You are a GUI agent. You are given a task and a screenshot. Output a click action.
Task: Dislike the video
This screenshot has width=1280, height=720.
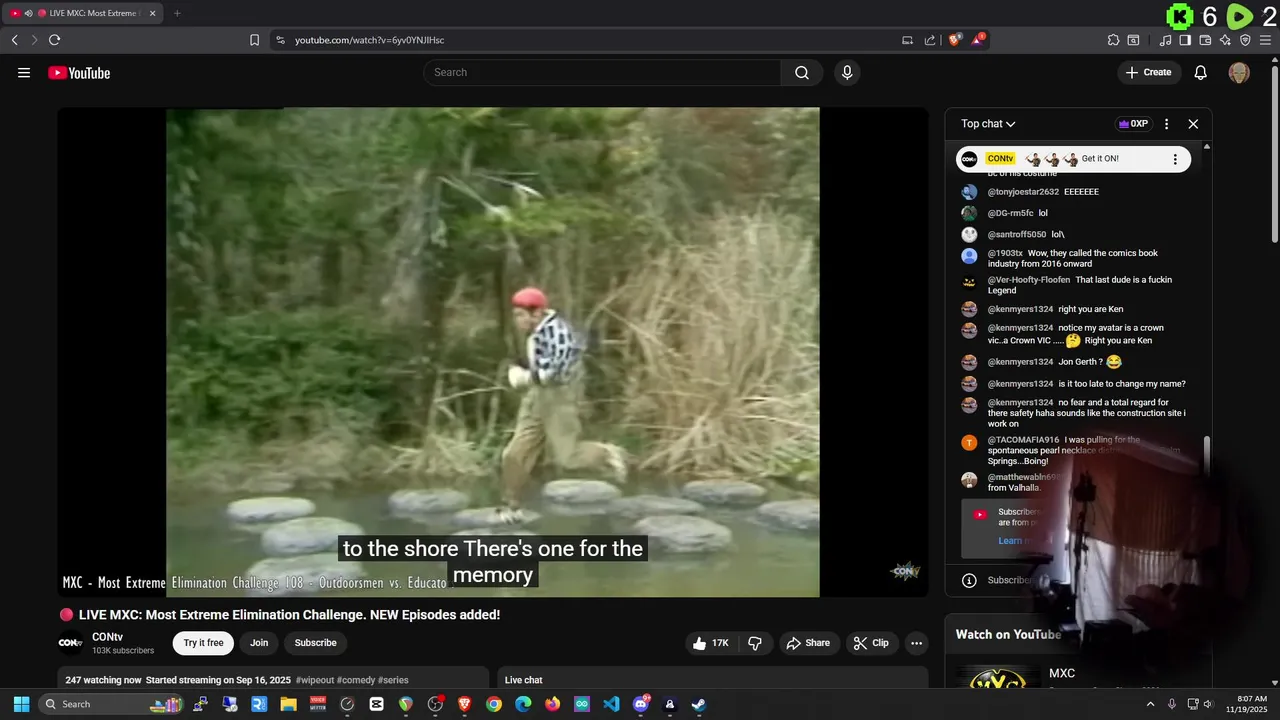pyautogui.click(x=755, y=643)
